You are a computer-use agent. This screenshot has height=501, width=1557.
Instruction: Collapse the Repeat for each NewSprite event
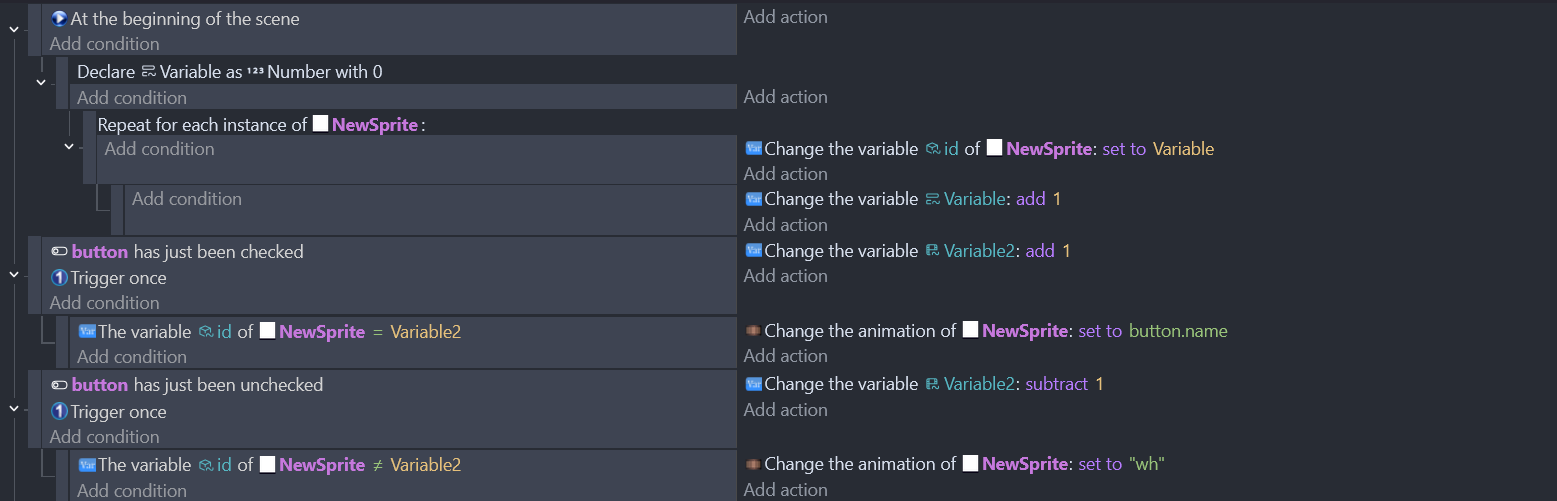tap(68, 147)
